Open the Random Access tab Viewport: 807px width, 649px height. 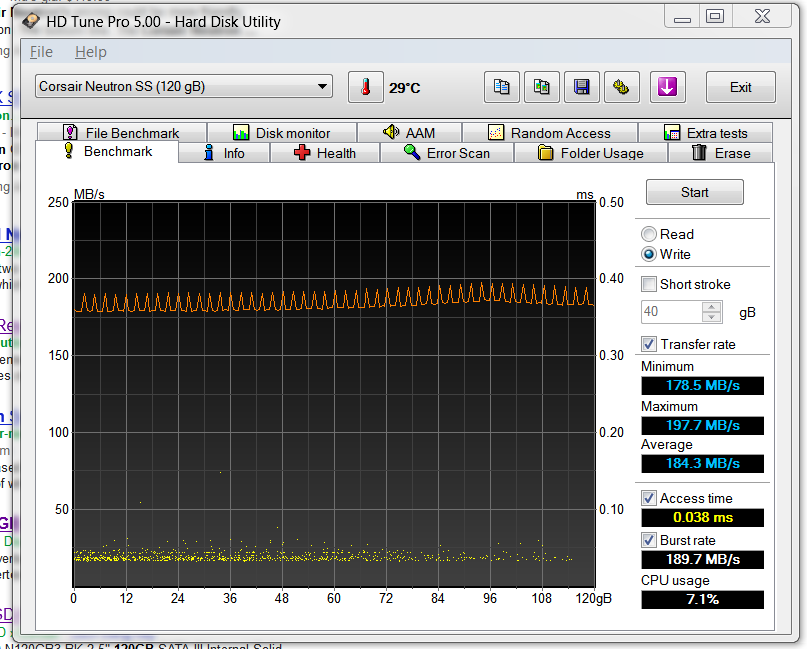click(x=550, y=133)
